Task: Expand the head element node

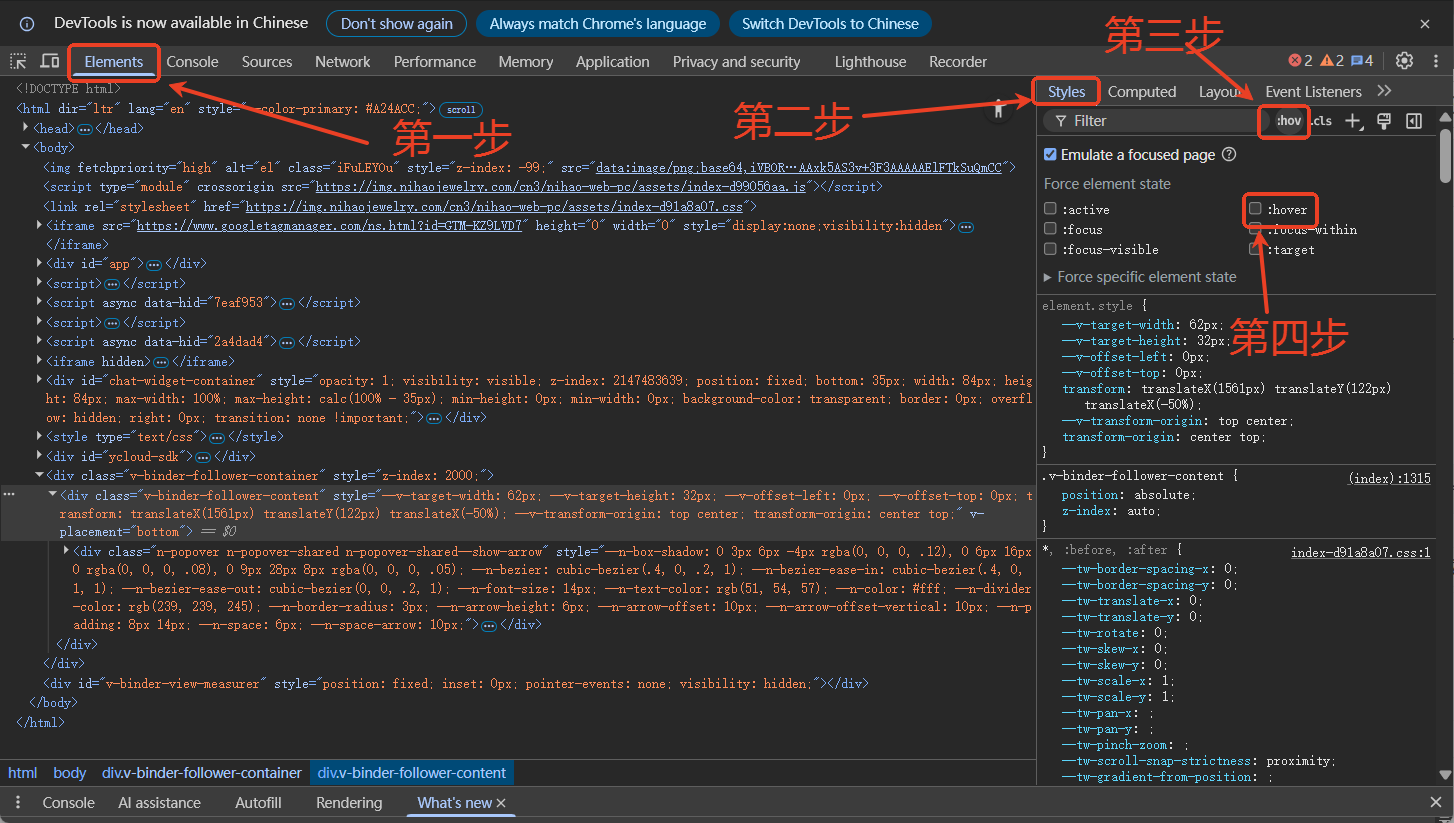Action: click(26, 128)
